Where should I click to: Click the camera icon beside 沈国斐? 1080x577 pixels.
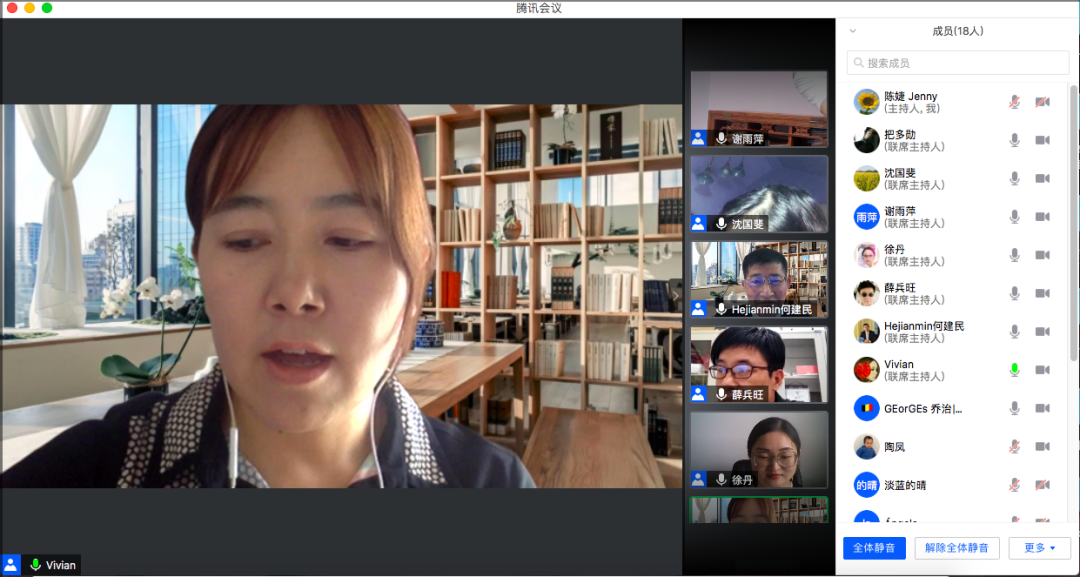(x=1042, y=178)
